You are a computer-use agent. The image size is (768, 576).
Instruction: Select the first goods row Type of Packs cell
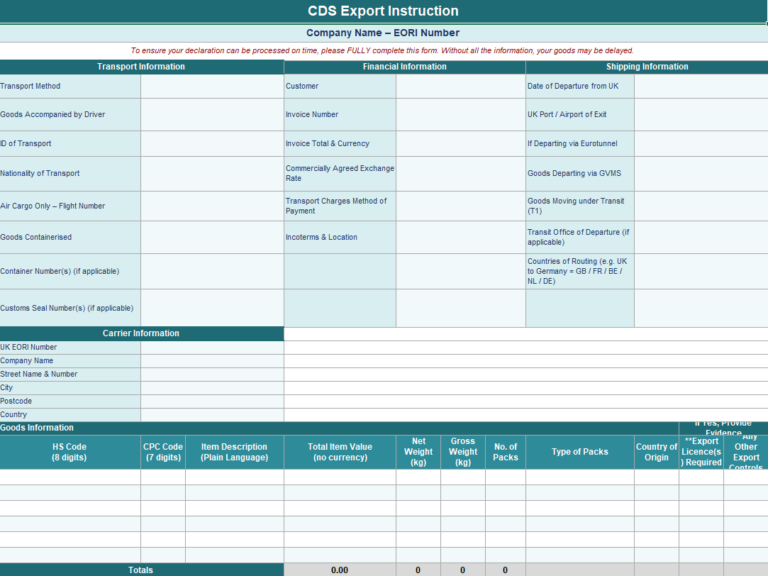[x=580, y=477]
